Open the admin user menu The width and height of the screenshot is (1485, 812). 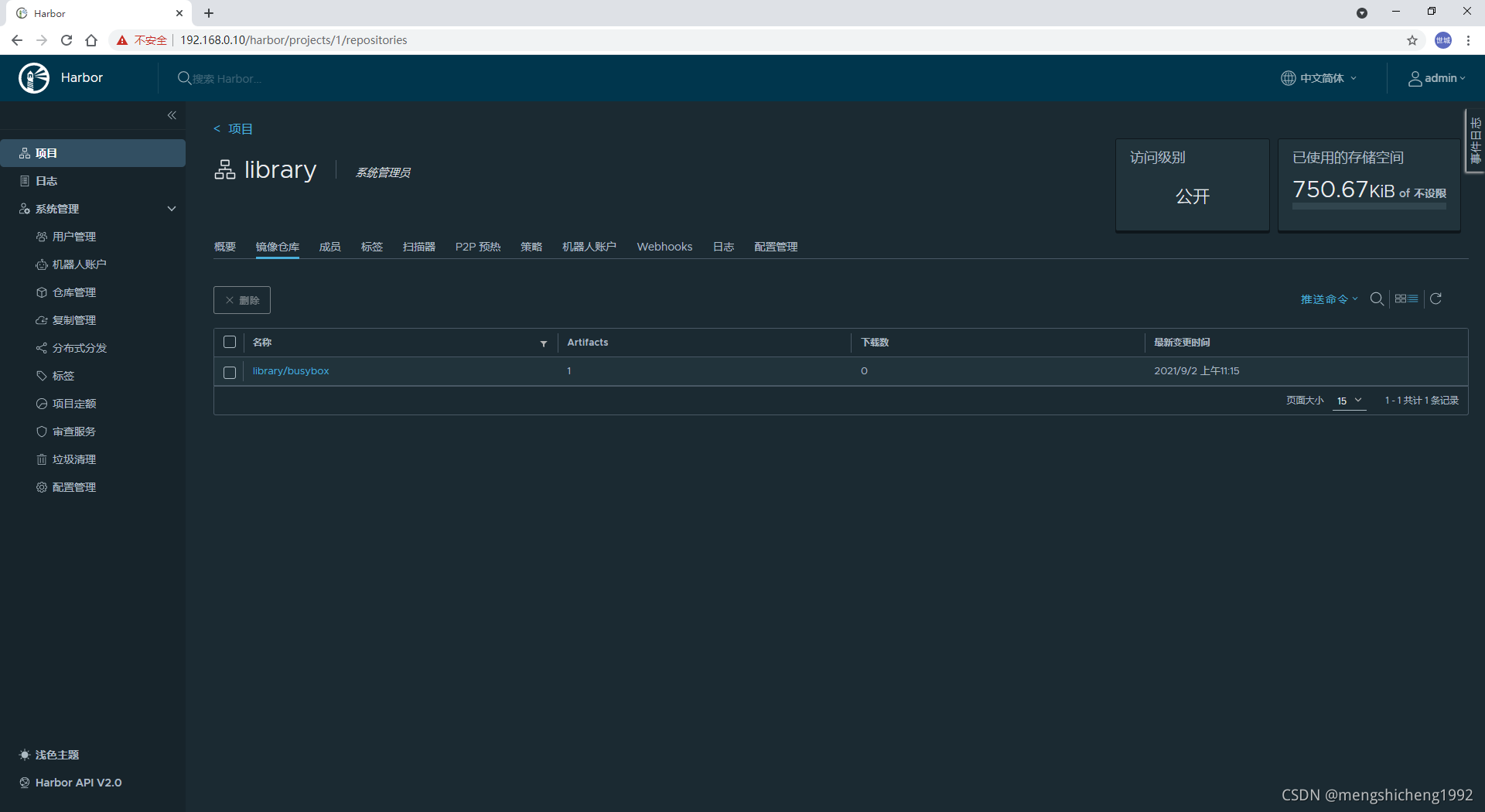coord(1436,78)
